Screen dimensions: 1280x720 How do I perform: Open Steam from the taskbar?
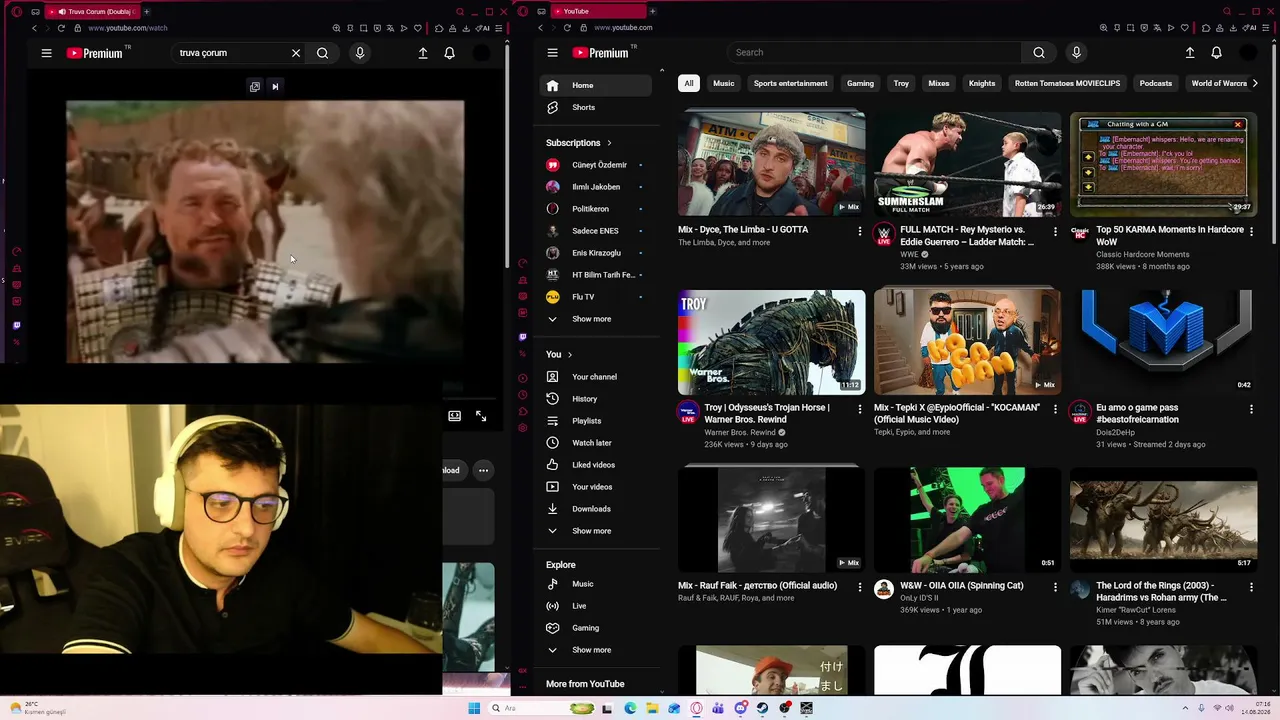click(762, 708)
